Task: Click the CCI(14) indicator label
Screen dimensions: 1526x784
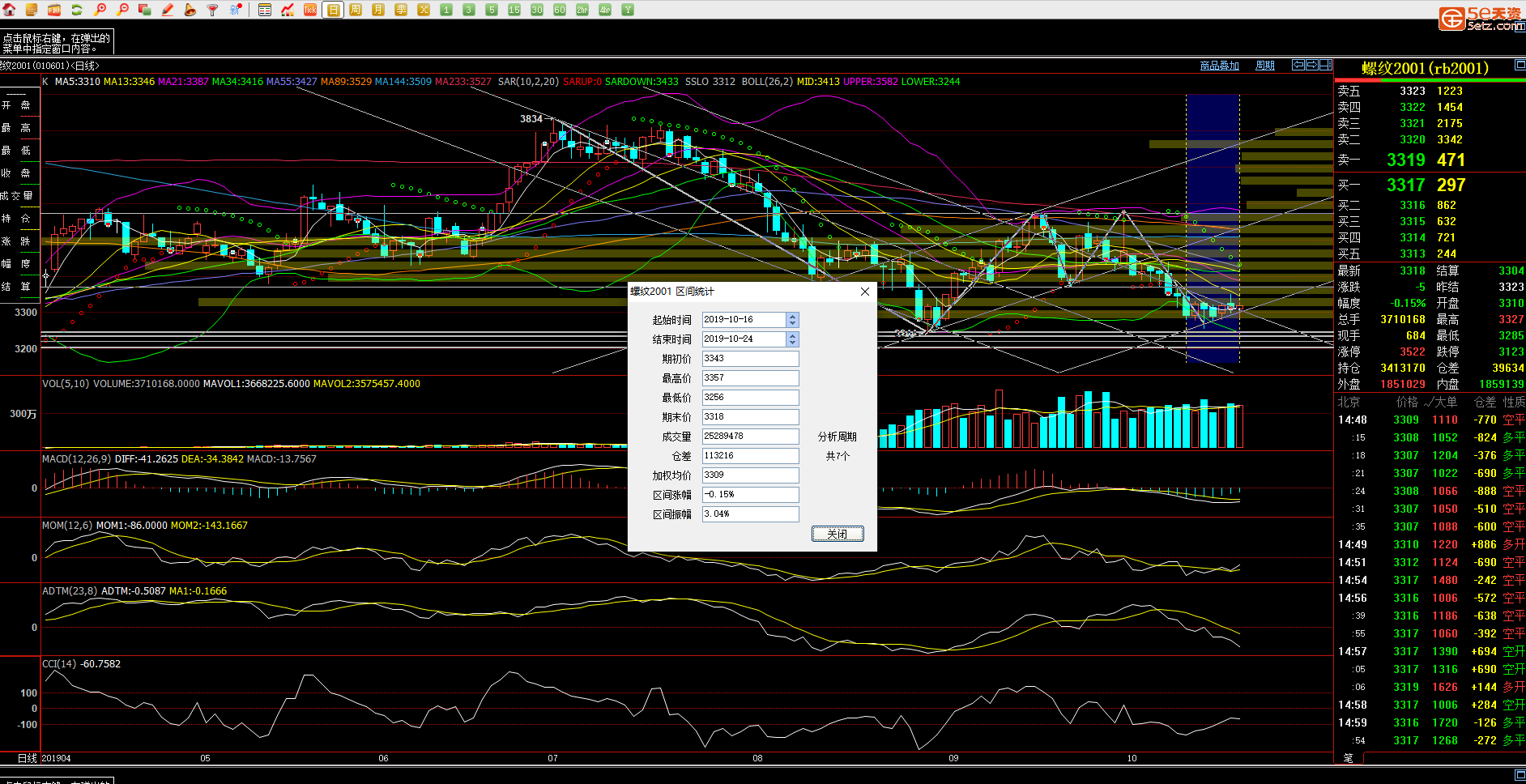Action: point(59,664)
